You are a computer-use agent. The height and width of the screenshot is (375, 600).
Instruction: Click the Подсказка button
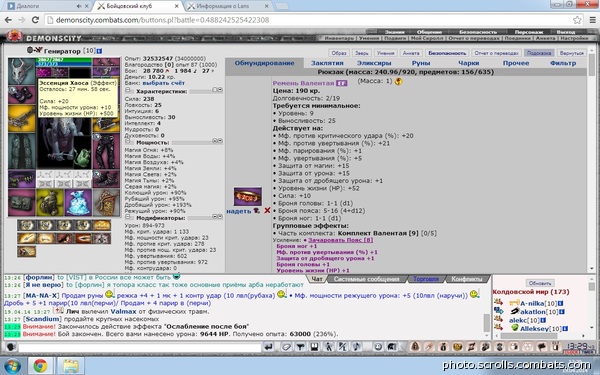tap(539, 53)
